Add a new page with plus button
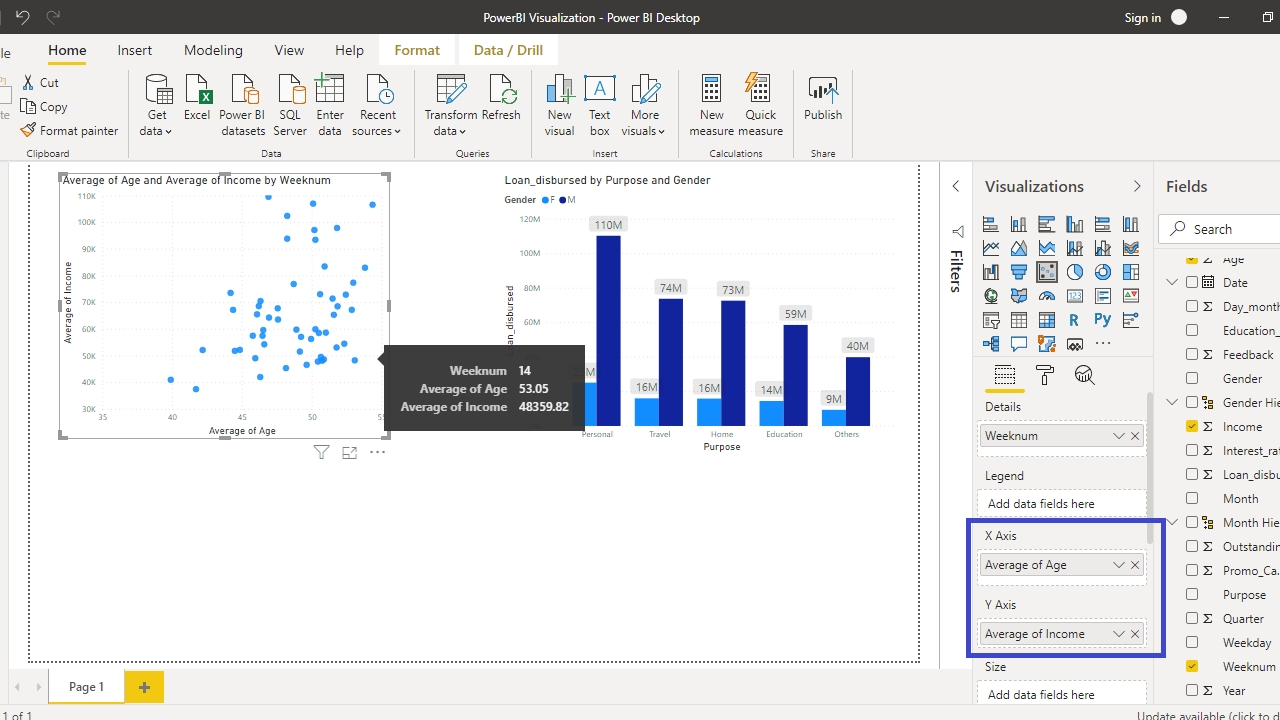The width and height of the screenshot is (1280, 720). [x=144, y=687]
